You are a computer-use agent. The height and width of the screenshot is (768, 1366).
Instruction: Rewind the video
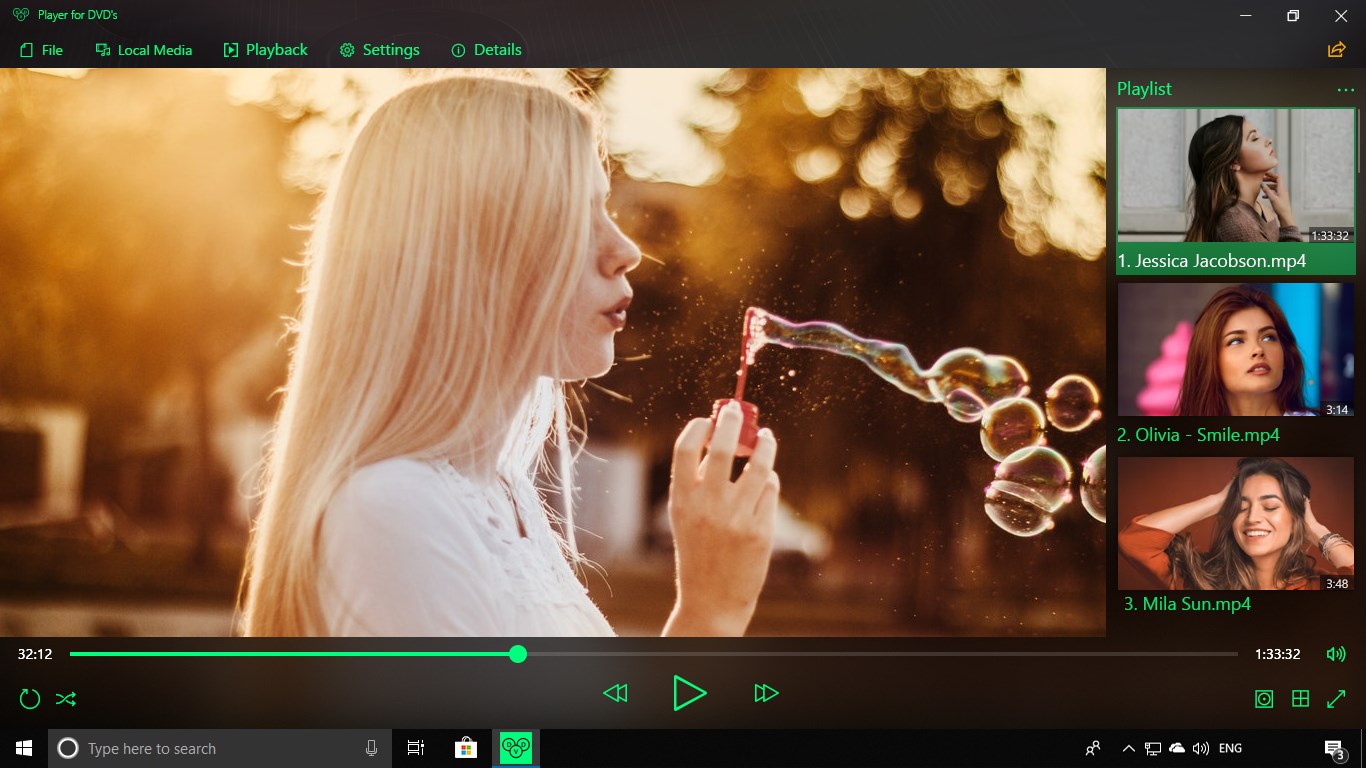click(x=616, y=693)
